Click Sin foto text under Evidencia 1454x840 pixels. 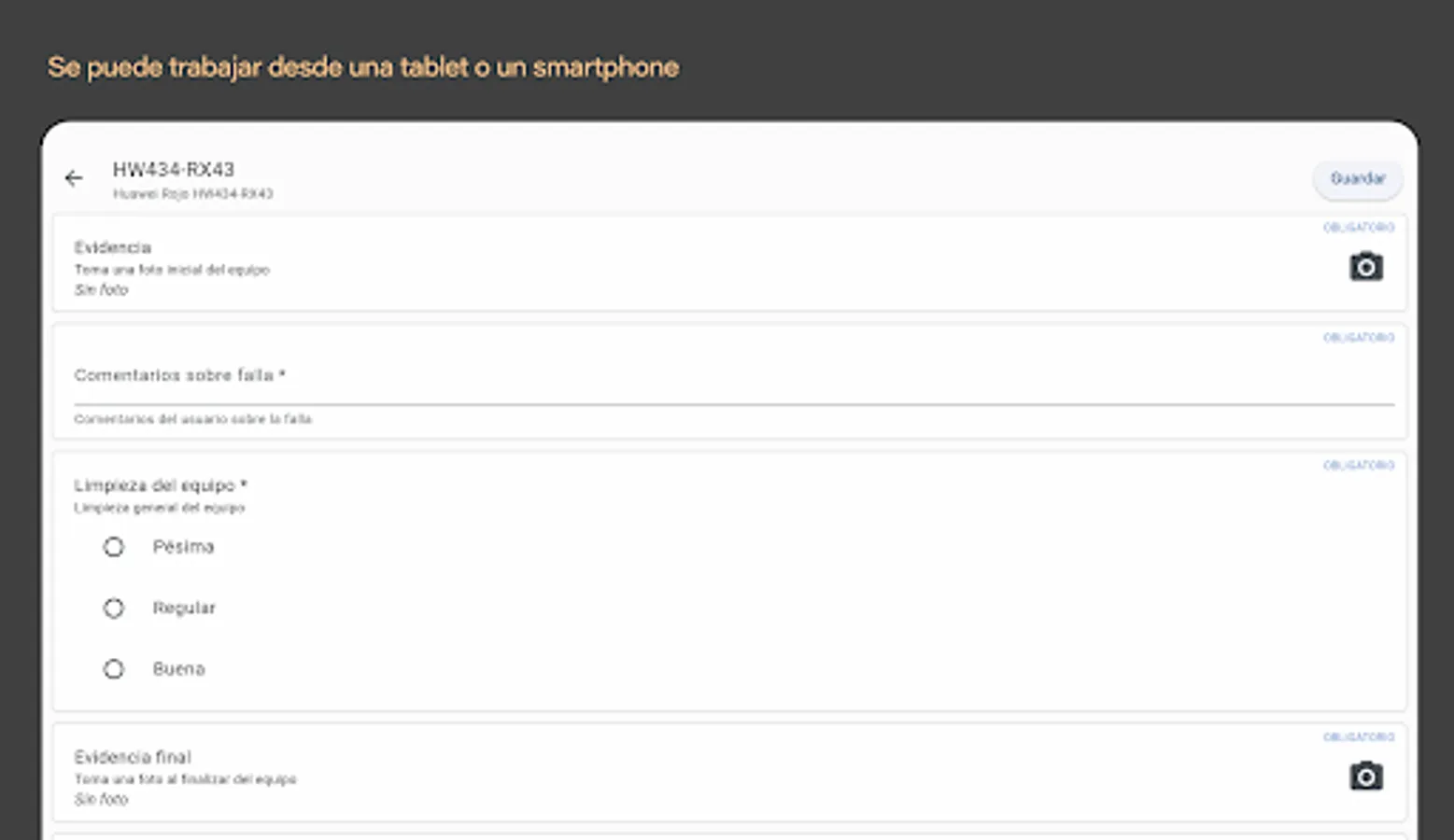point(101,290)
